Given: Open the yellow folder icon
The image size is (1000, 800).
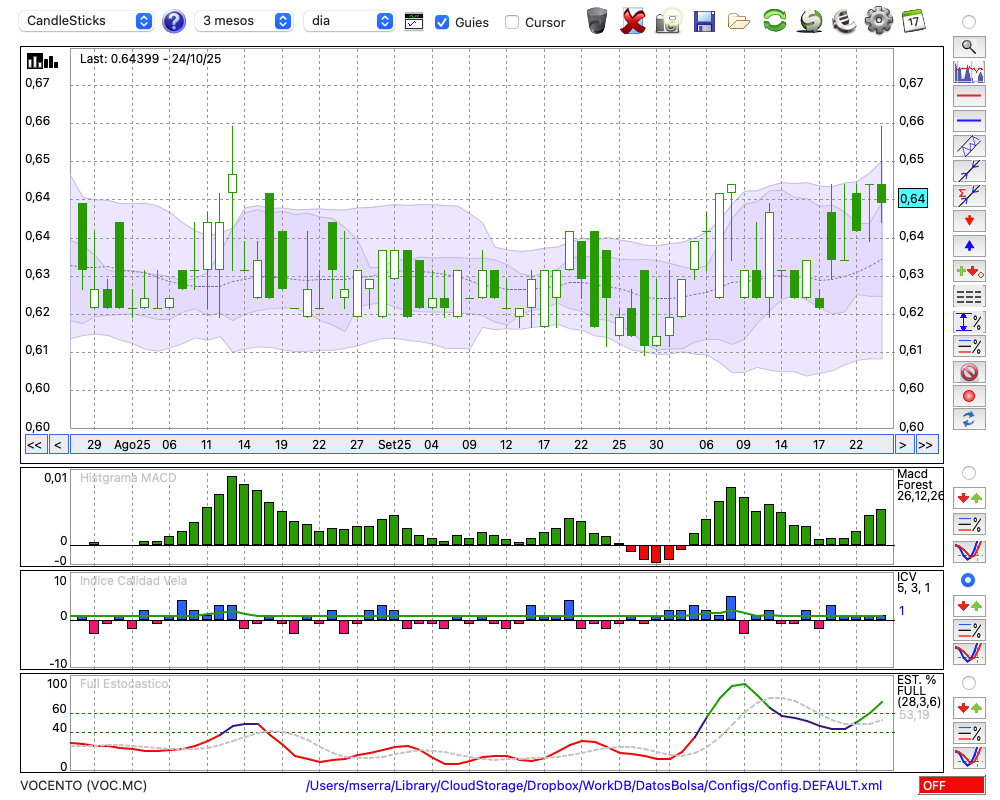Looking at the screenshot, I should coord(738,20).
